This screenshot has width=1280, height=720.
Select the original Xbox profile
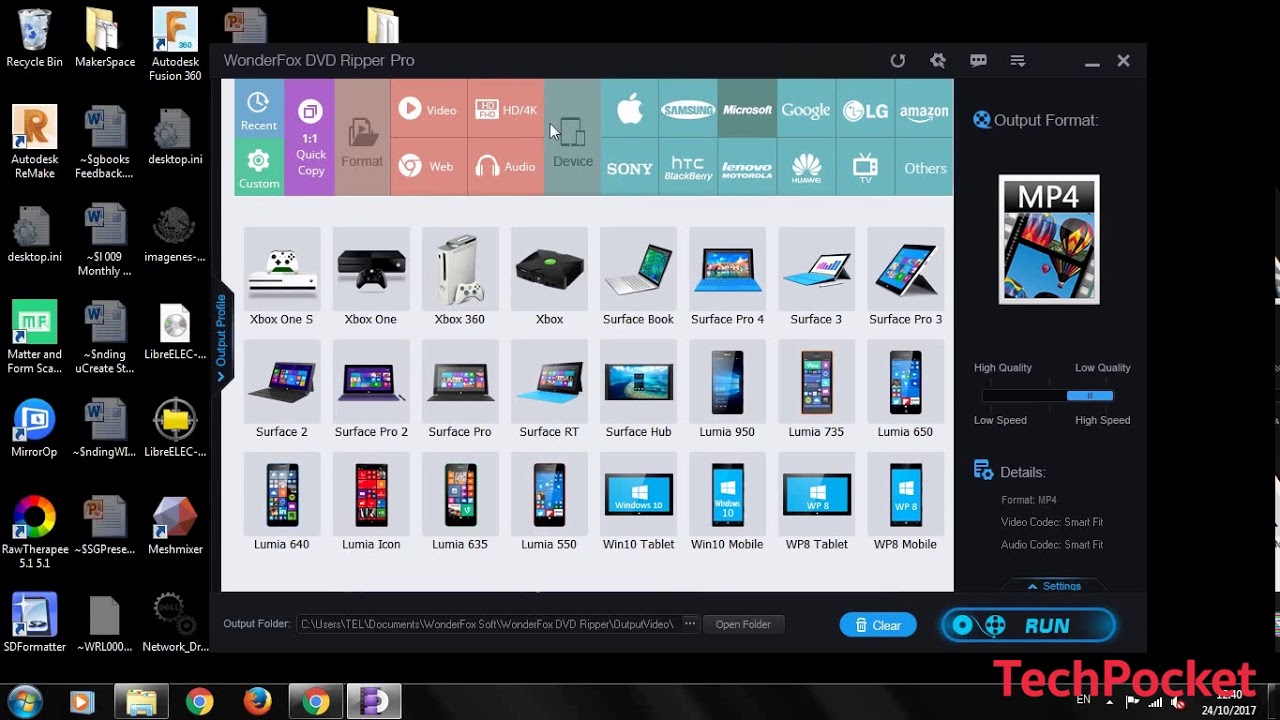click(549, 277)
